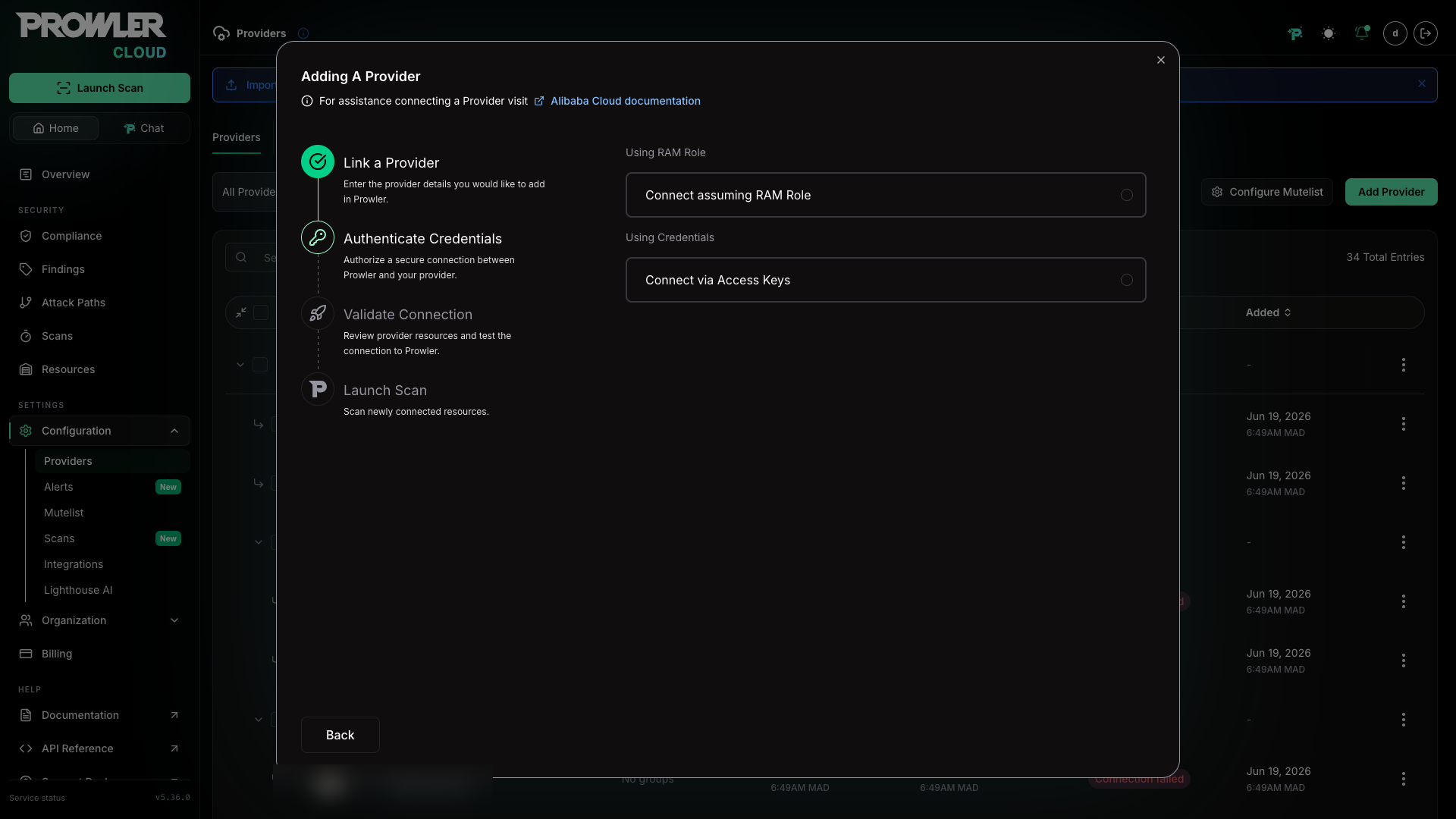
Task: Click the Launch Scan step Prowler icon
Action: [x=318, y=389]
